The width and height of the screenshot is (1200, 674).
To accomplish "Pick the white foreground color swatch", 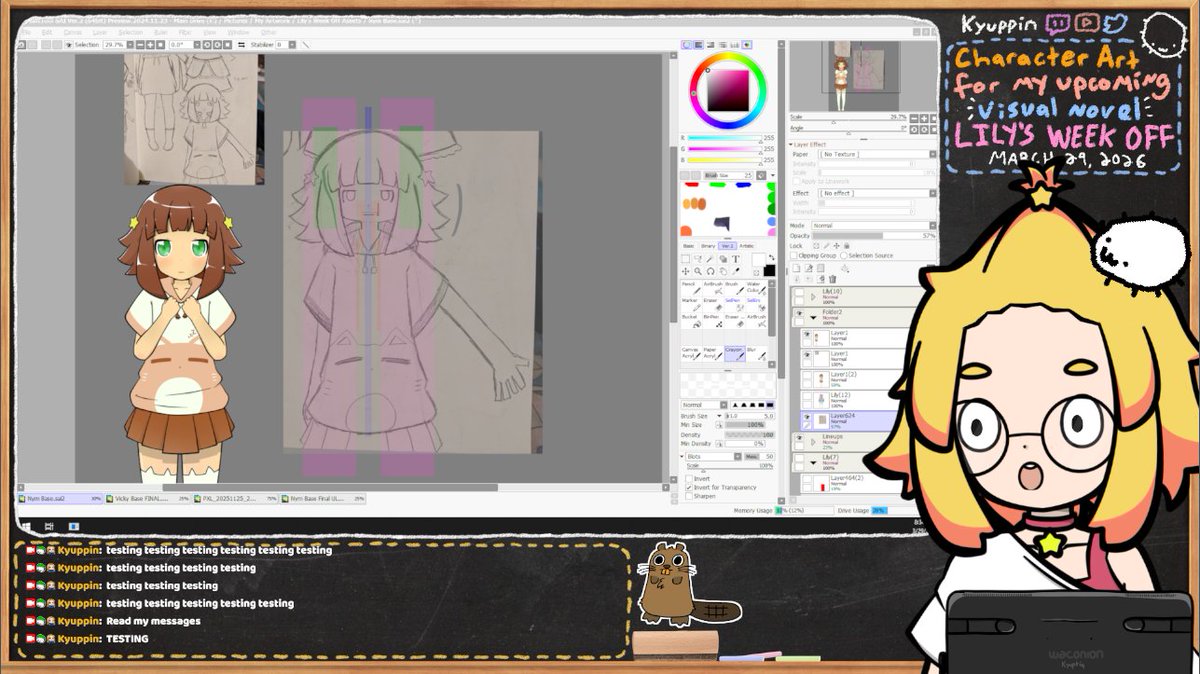I will pos(757,259).
